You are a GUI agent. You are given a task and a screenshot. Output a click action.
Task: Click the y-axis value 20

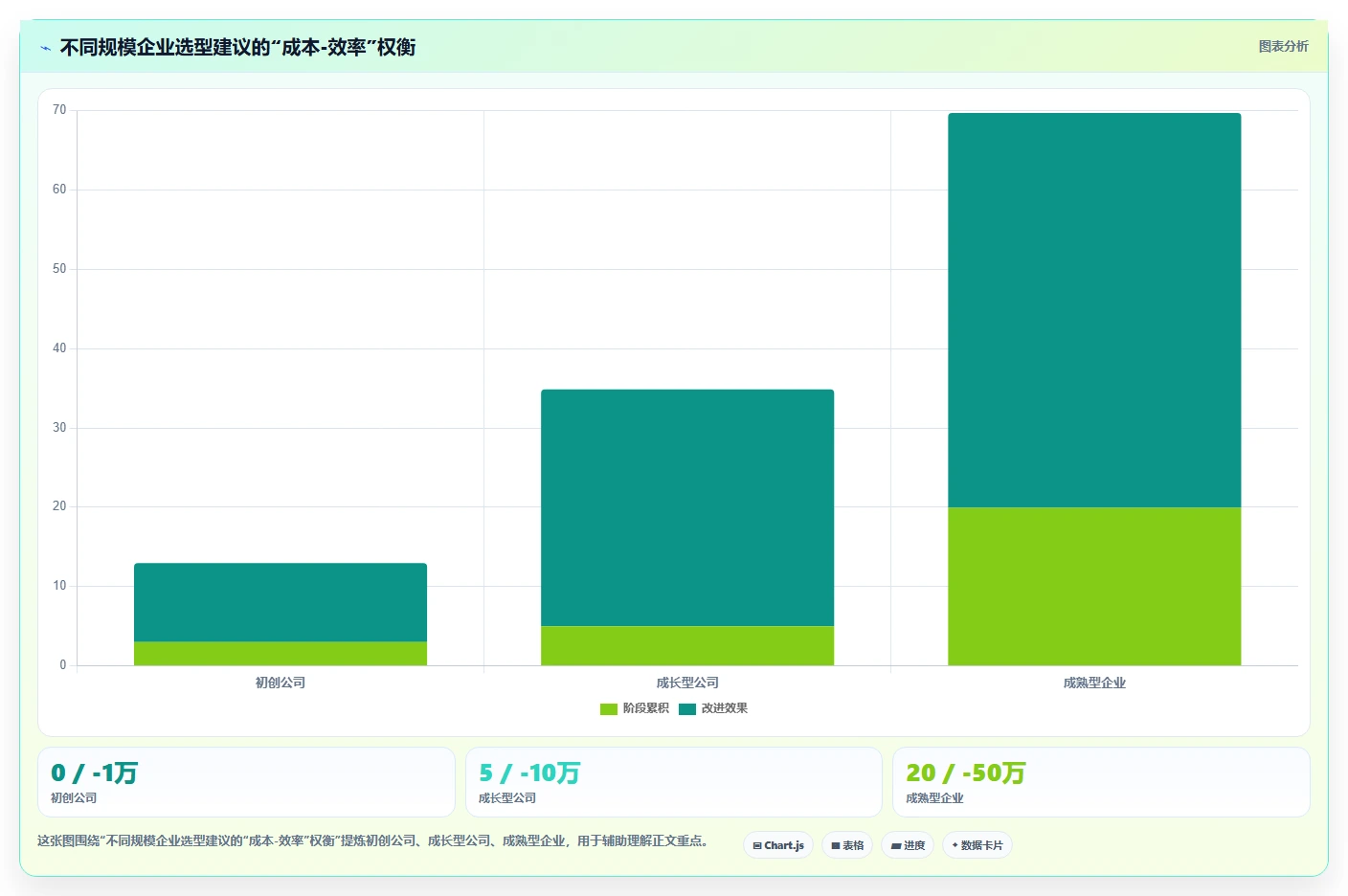click(59, 506)
